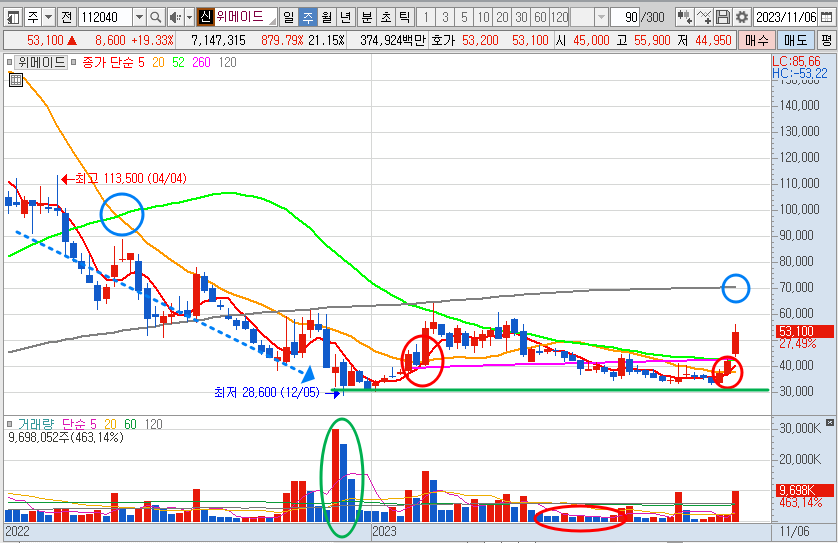This screenshot has width=838, height=543.
Task: Choose the 10 interval button
Action: click(483, 18)
